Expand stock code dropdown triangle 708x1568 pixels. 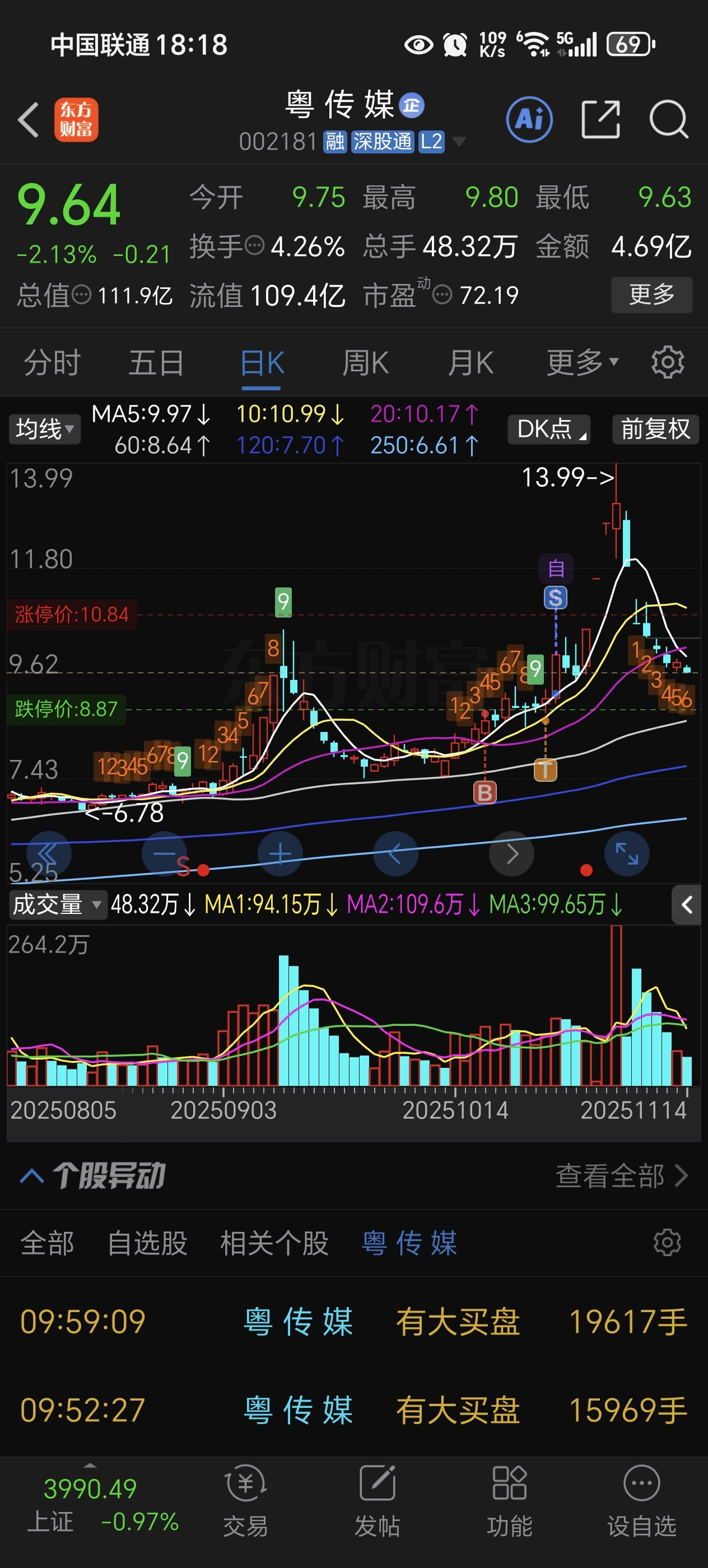[459, 142]
